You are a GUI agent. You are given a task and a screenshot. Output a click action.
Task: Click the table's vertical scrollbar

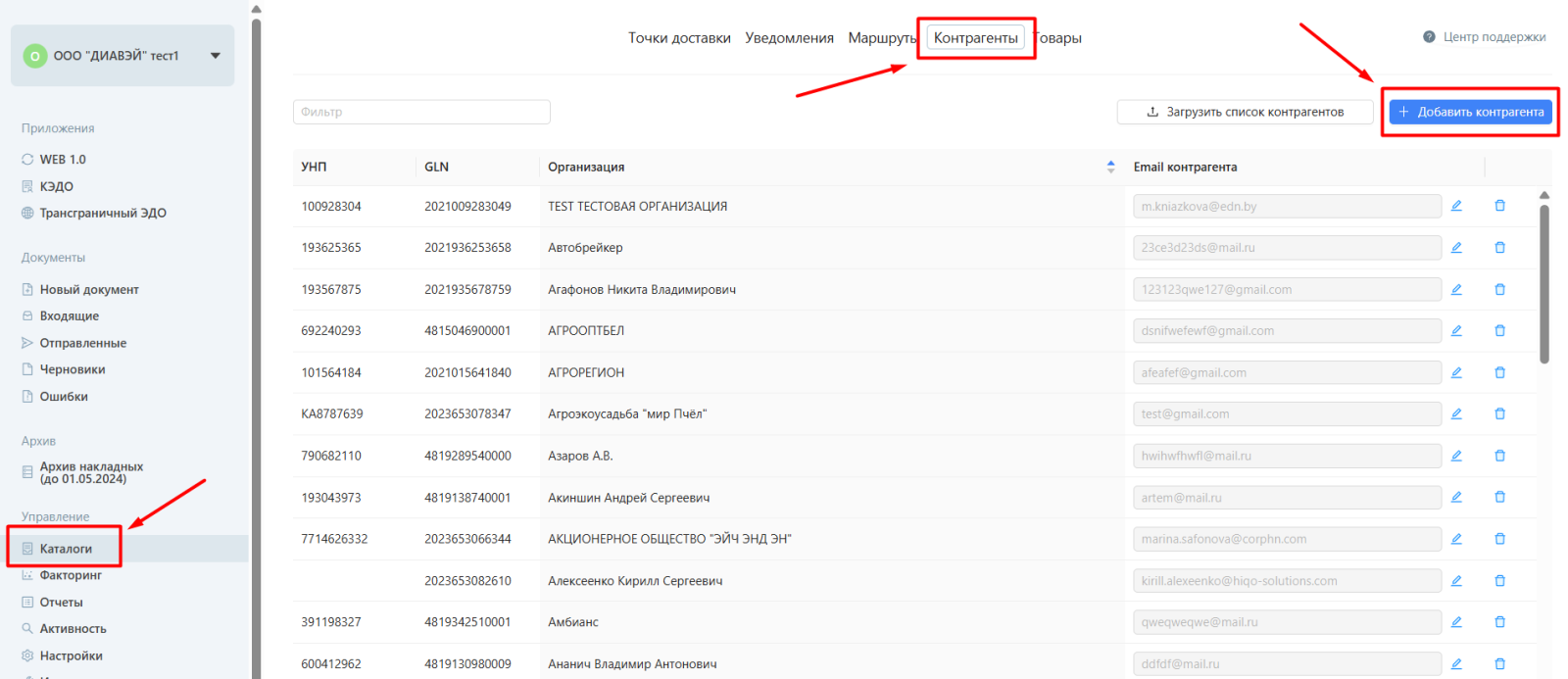pos(1544,284)
